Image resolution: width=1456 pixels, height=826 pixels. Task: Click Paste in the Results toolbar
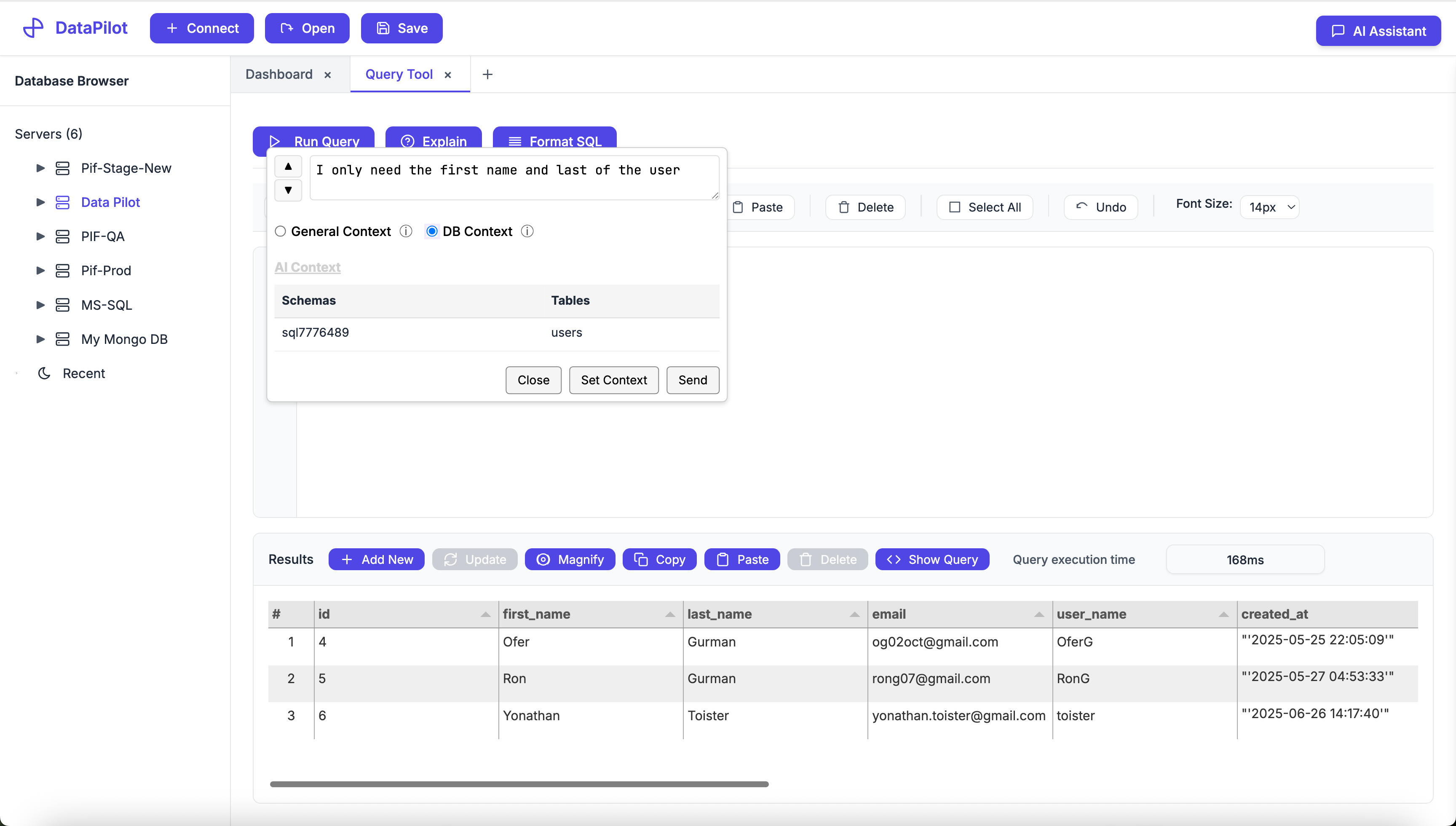point(742,559)
